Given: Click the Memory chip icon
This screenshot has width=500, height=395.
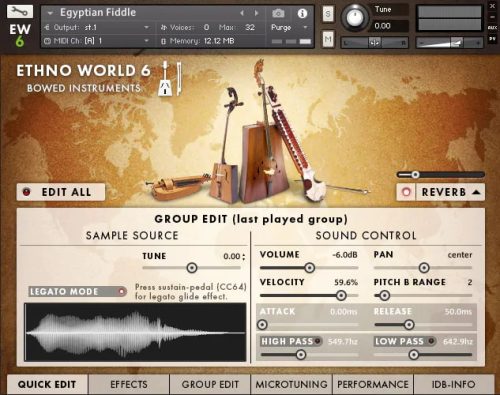Looking at the screenshot, I should [163, 41].
